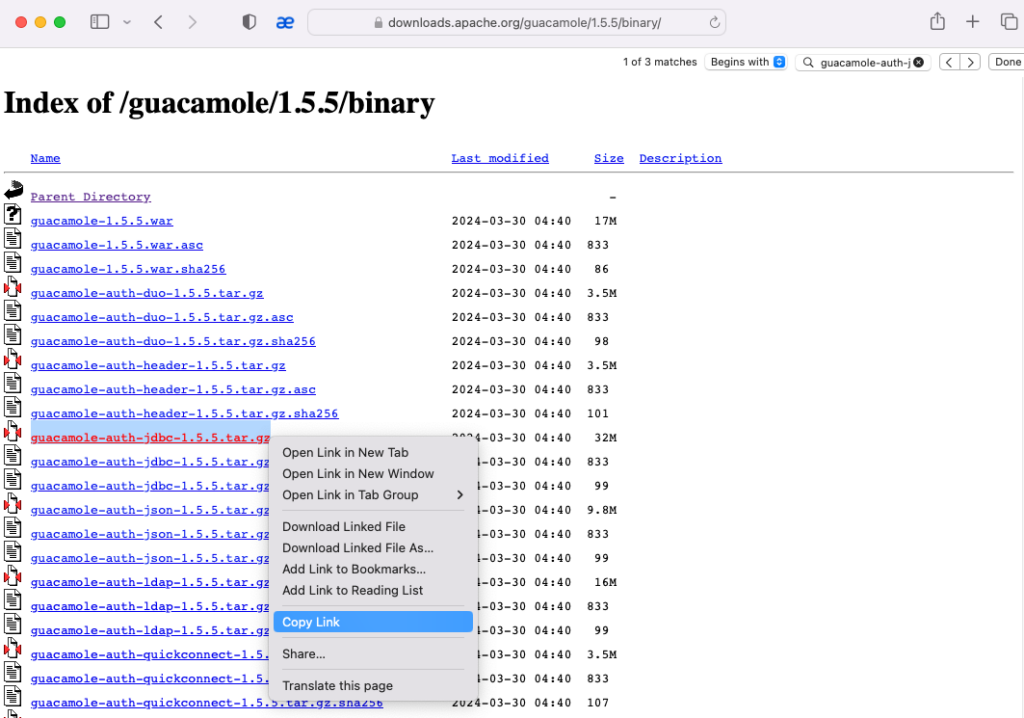Open guacamole-auth-duo-1.5.5.tar.gz.sha256 link
This screenshot has width=1024, height=718.
(x=172, y=342)
